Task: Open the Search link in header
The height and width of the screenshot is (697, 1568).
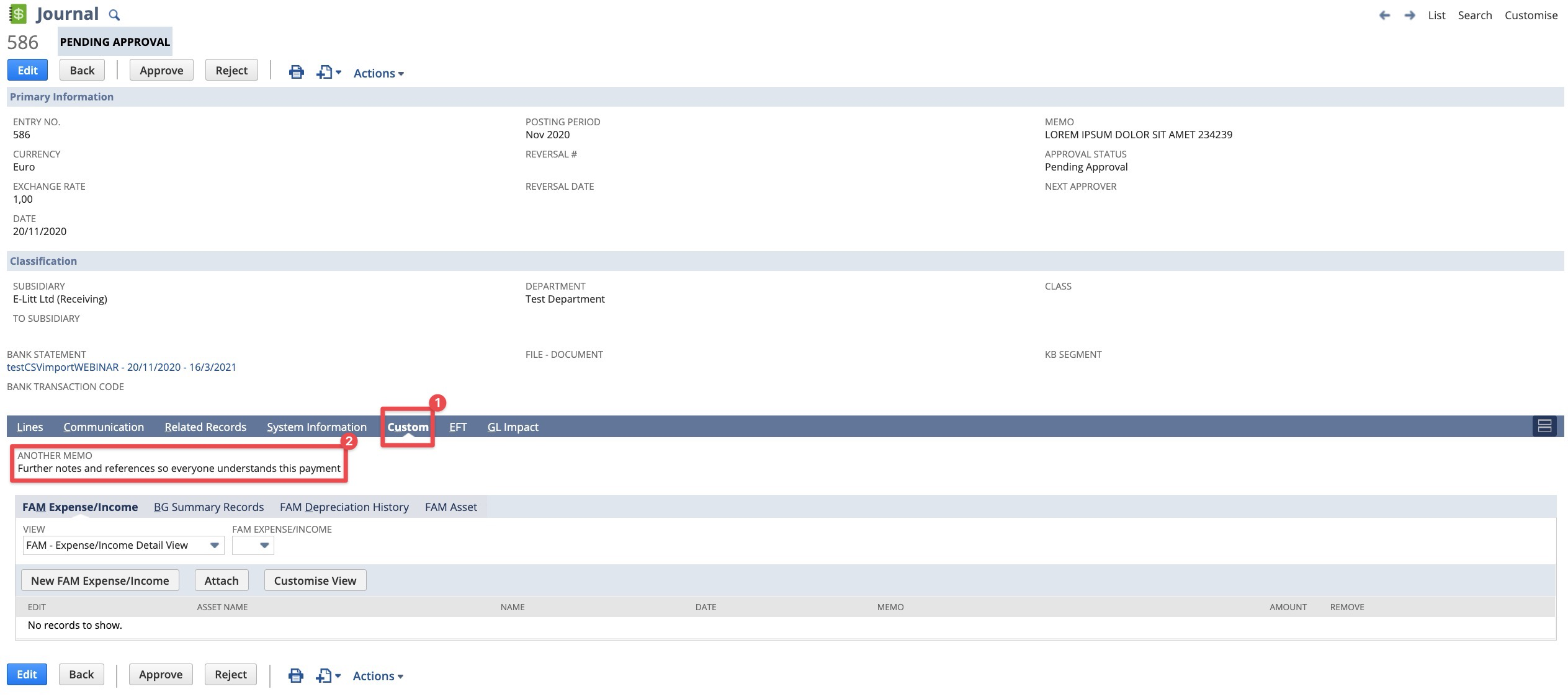Action: click(x=1475, y=16)
